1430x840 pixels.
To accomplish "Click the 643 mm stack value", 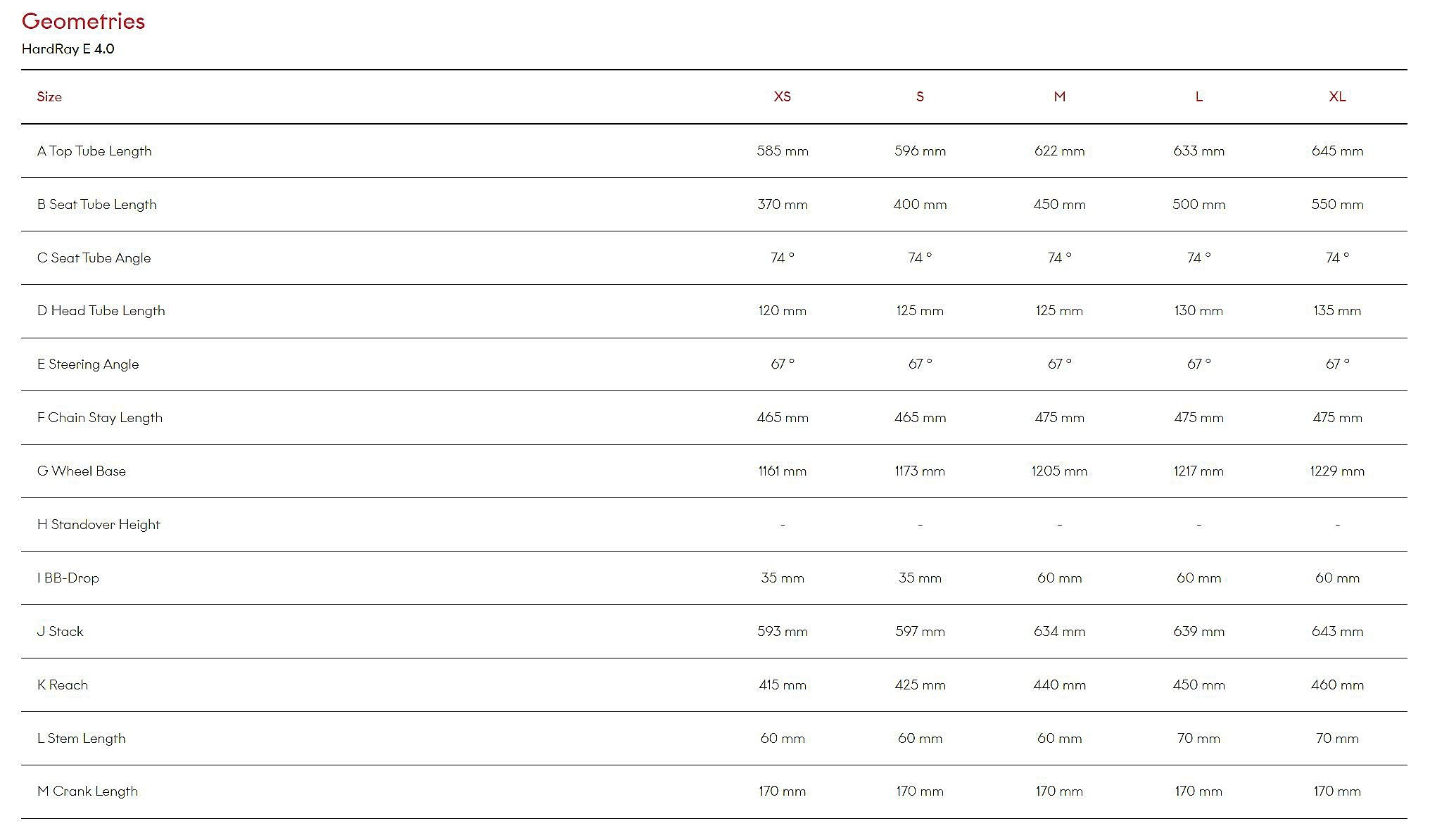I will (x=1337, y=632).
